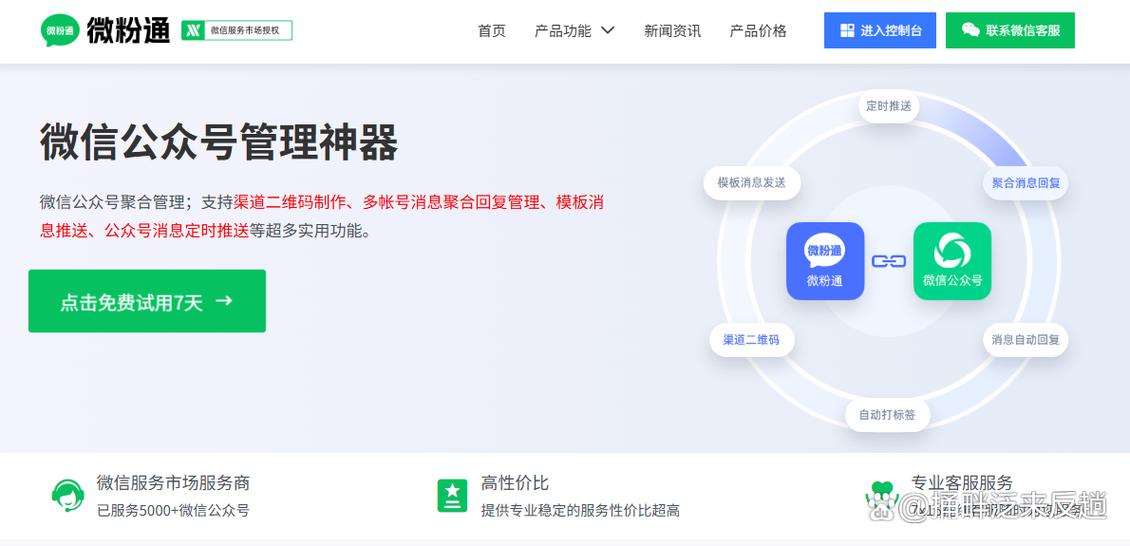Go to 新闻资讯 page
This screenshot has height=546, width=1130.
pyautogui.click(x=672, y=31)
